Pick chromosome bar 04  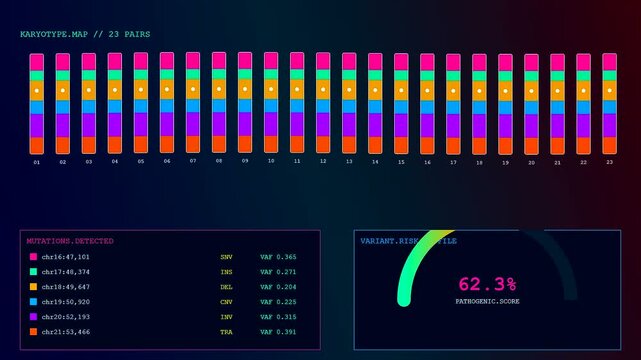(x=115, y=103)
